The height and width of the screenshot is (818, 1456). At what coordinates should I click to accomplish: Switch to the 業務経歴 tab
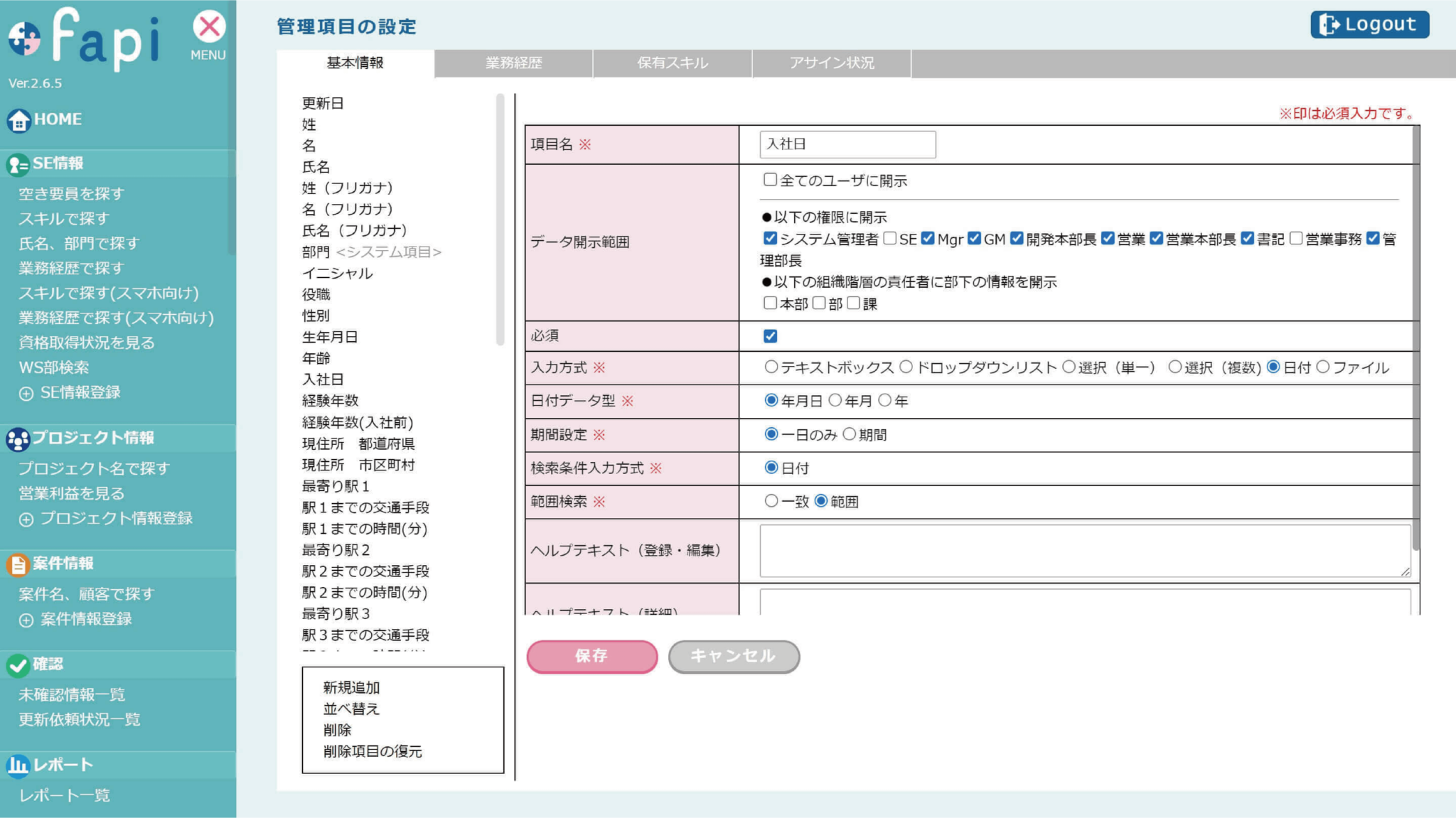[x=513, y=63]
